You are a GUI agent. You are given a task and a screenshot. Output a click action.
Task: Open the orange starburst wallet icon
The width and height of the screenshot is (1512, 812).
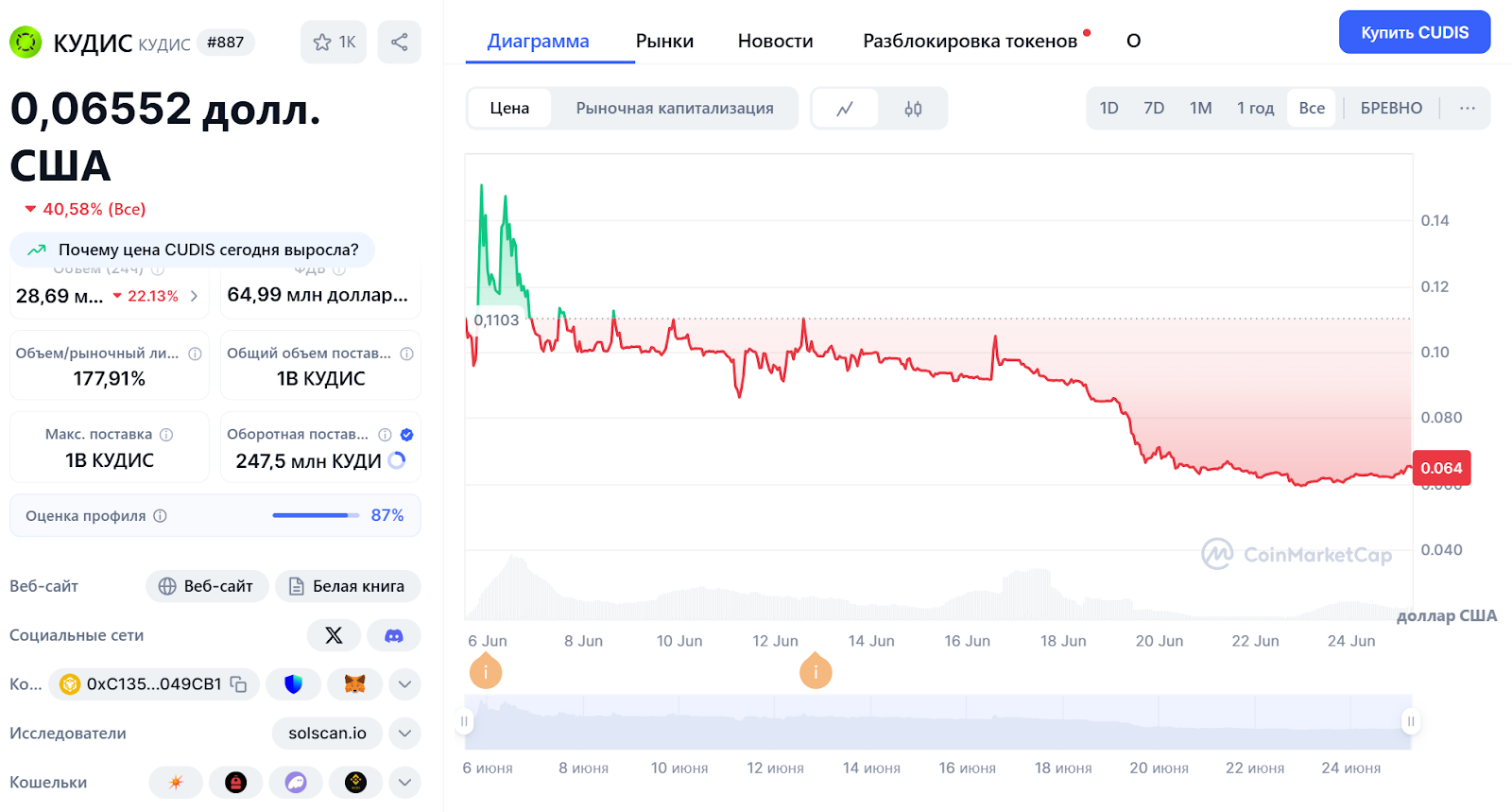click(176, 783)
